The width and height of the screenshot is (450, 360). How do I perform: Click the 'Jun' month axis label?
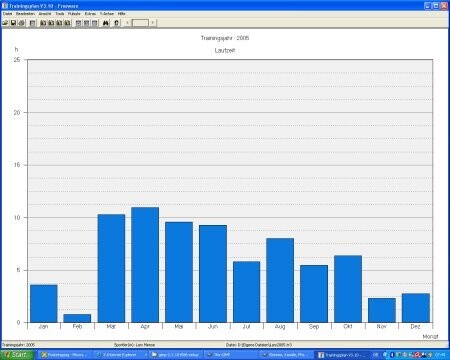coord(213,327)
